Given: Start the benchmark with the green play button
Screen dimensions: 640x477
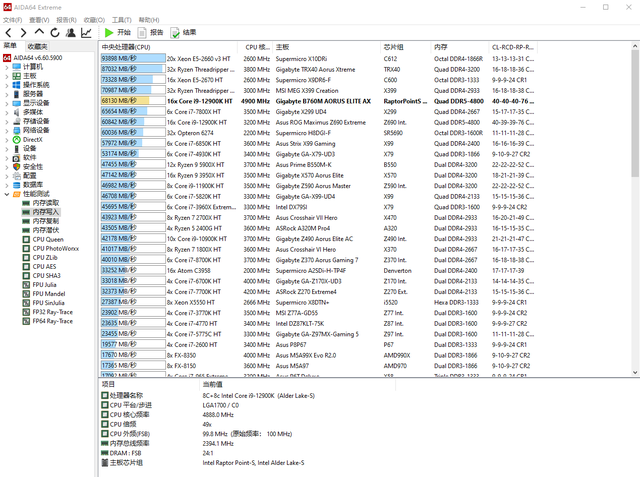Looking at the screenshot, I should coord(118,33).
